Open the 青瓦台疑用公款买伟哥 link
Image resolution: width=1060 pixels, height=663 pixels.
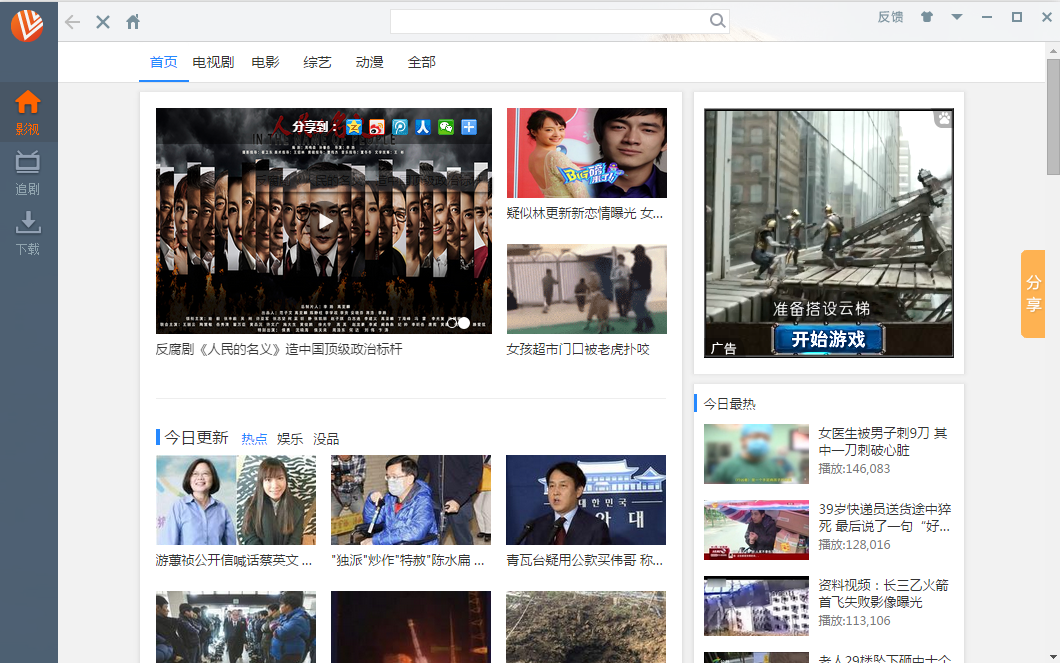pos(585,560)
